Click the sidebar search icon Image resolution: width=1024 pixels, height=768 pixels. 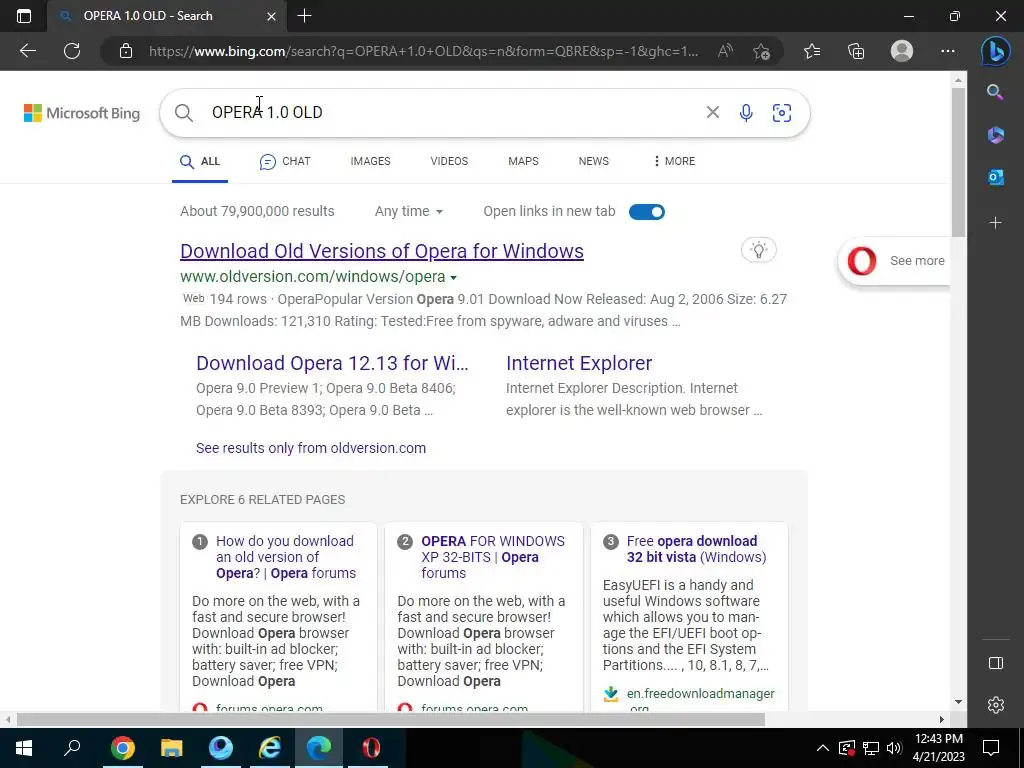[x=995, y=92]
